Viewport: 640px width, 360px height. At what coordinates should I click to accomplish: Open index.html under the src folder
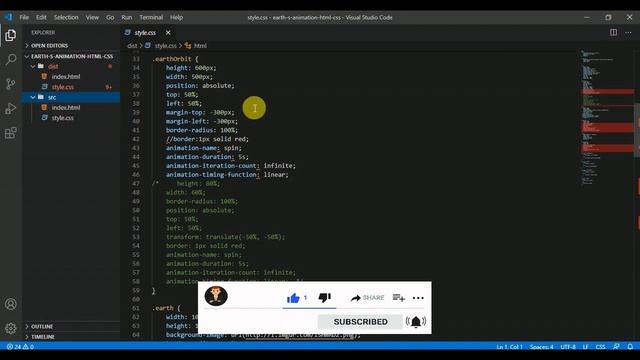pyautogui.click(x=65, y=107)
